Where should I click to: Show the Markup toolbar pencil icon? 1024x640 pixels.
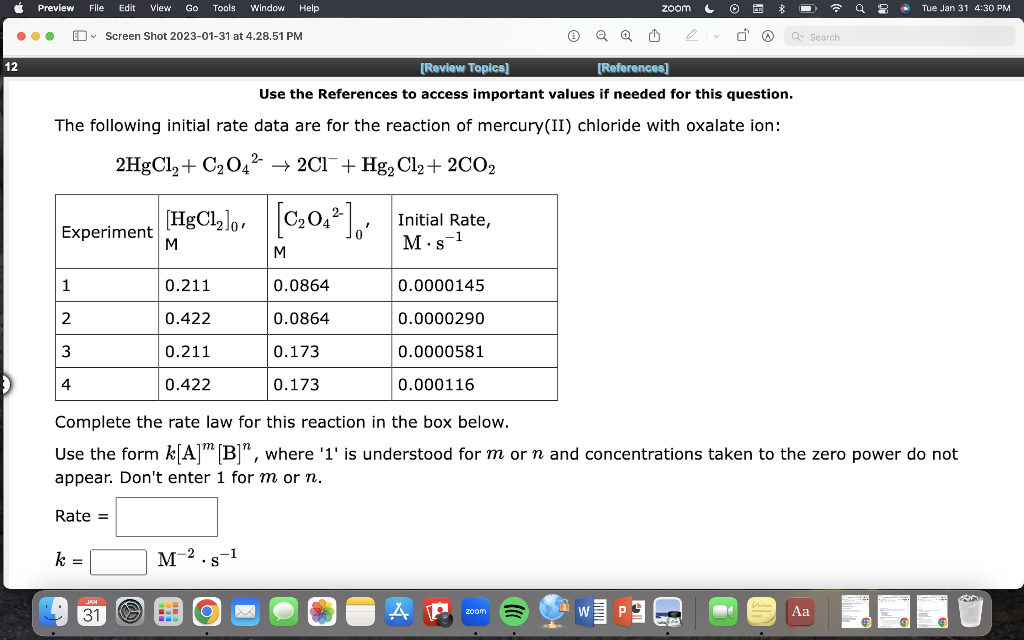[x=691, y=35]
